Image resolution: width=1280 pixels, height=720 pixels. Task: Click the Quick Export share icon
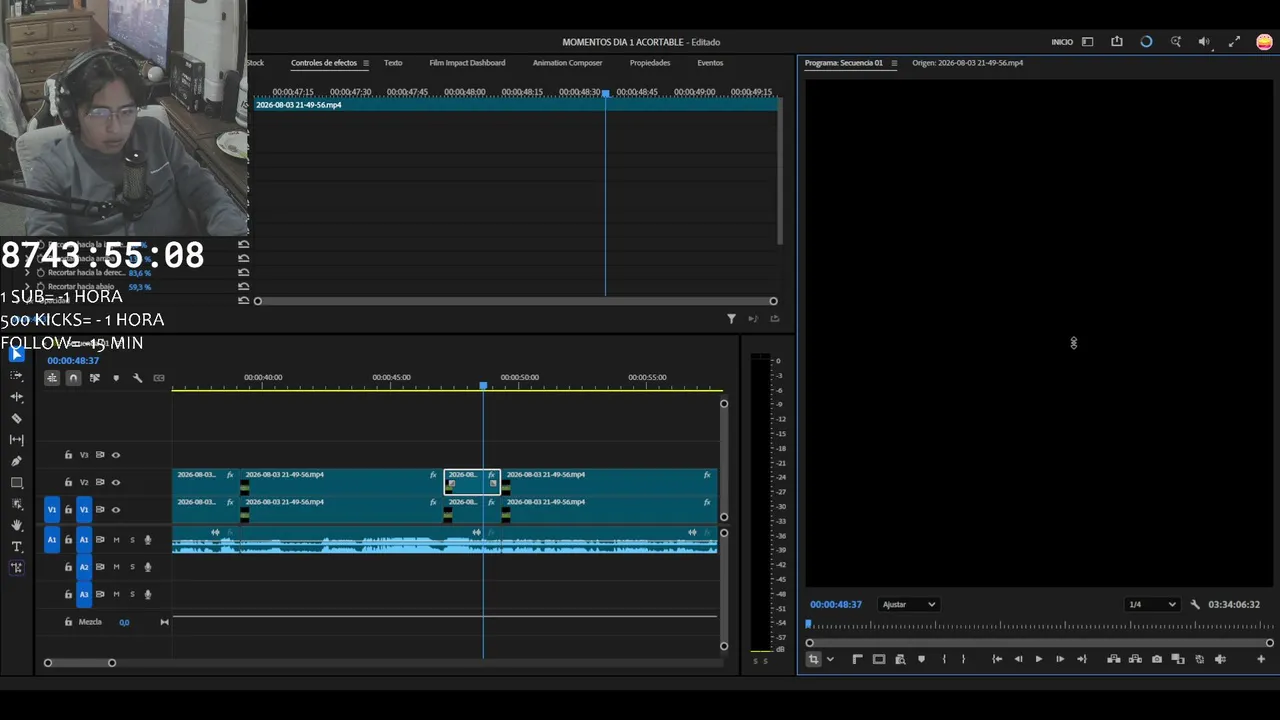click(x=1117, y=42)
